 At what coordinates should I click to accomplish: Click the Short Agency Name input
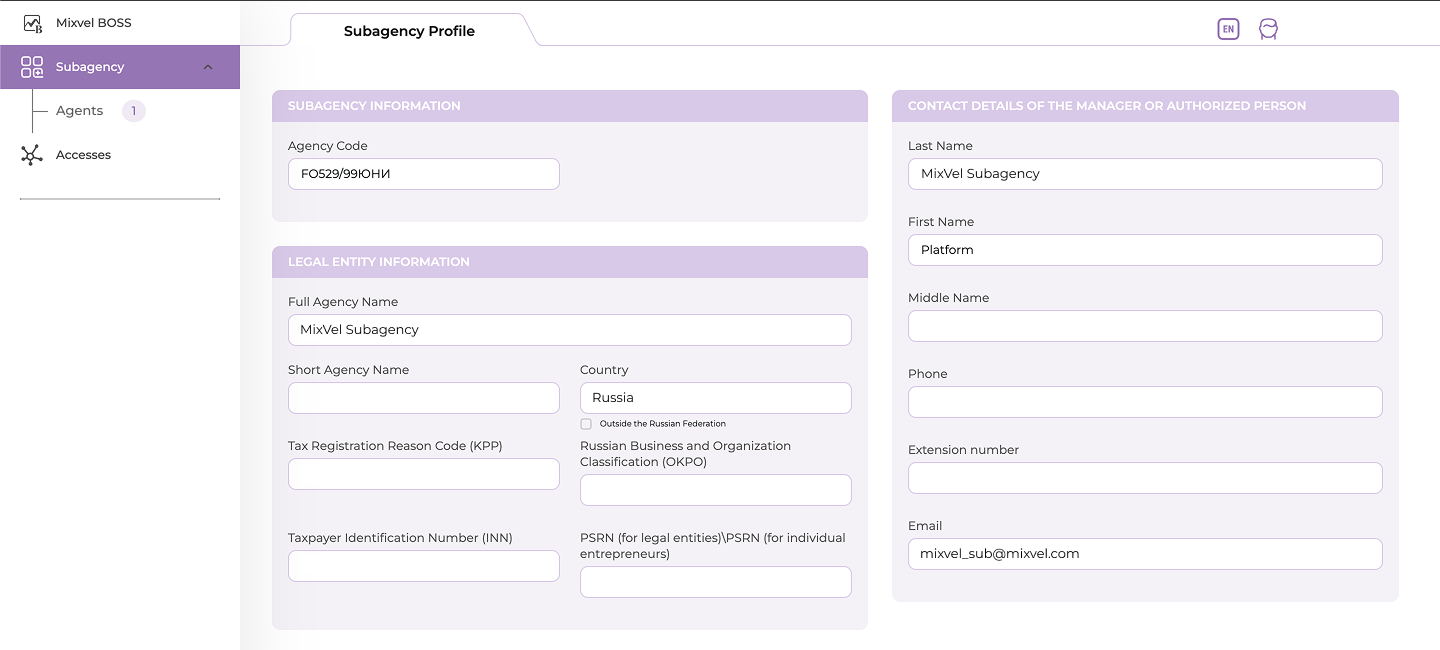coord(423,398)
